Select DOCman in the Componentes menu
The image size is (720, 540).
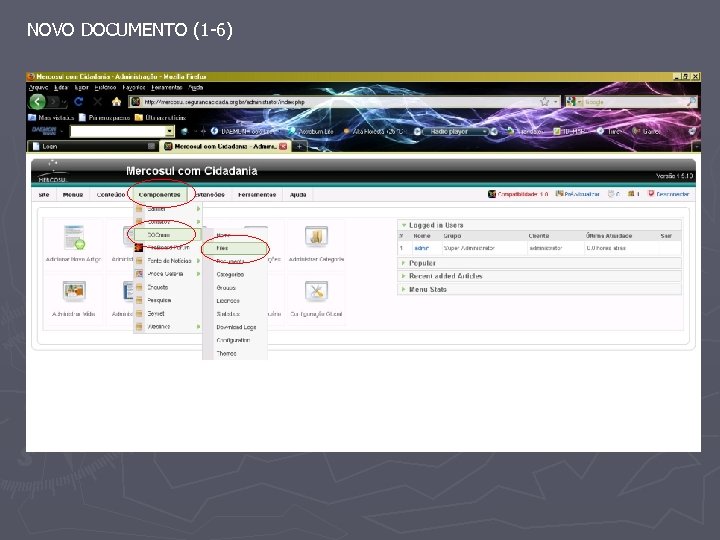pyautogui.click(x=167, y=235)
